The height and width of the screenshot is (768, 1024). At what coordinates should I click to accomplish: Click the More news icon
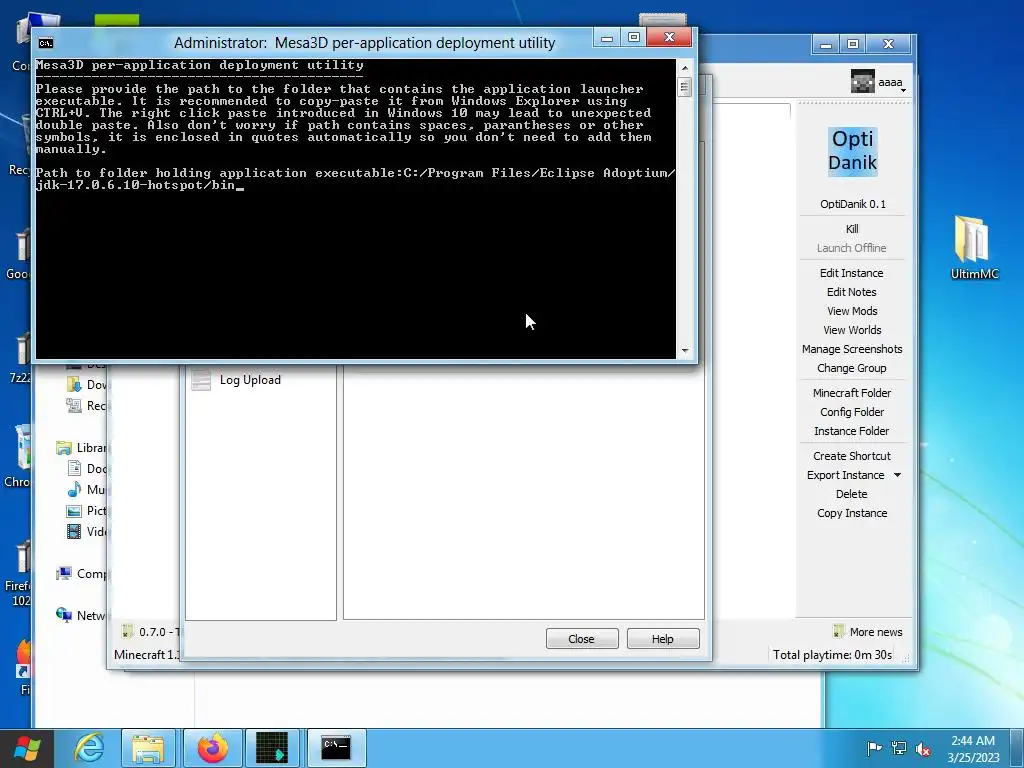click(x=839, y=632)
